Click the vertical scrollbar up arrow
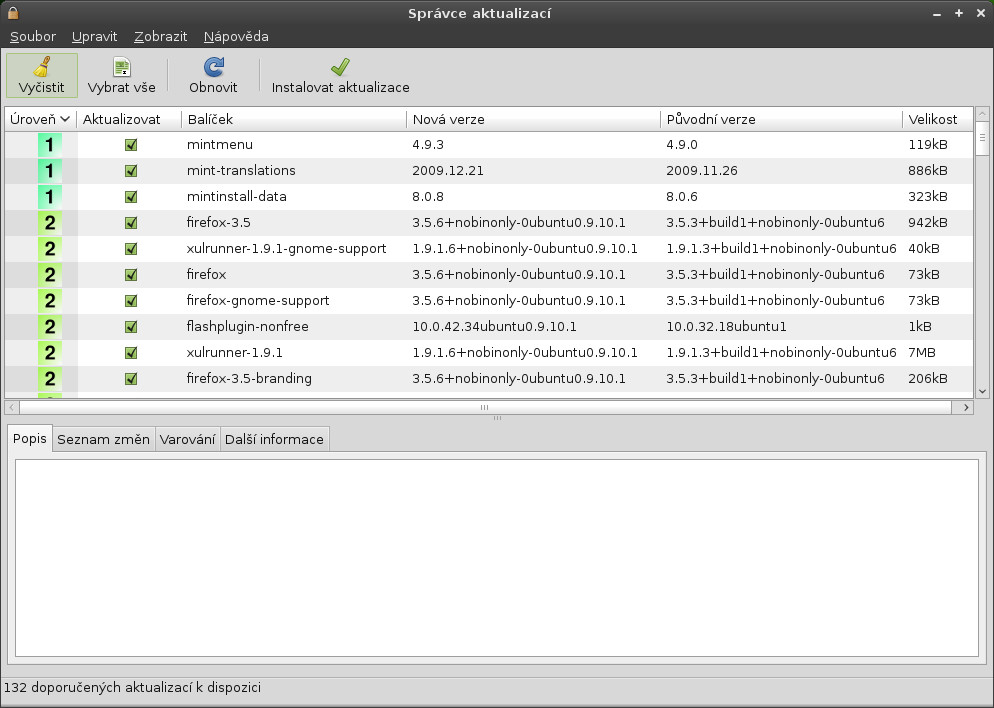994x708 pixels. pos(982,114)
